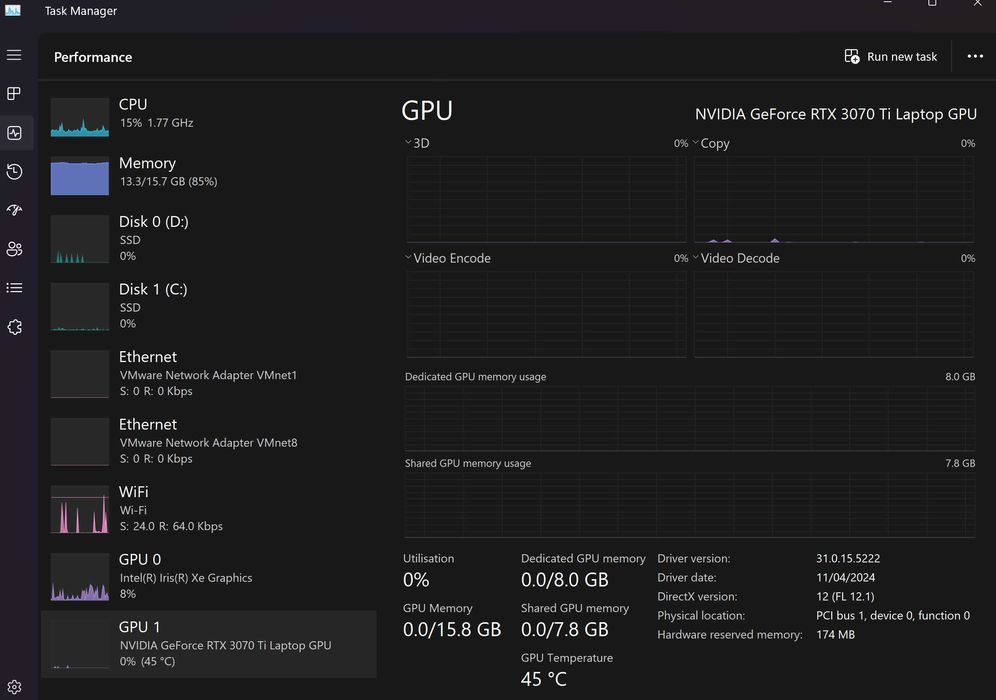The width and height of the screenshot is (996, 700).
Task: Select Ethernet VMnet1 adapter entry
Action: (209, 374)
